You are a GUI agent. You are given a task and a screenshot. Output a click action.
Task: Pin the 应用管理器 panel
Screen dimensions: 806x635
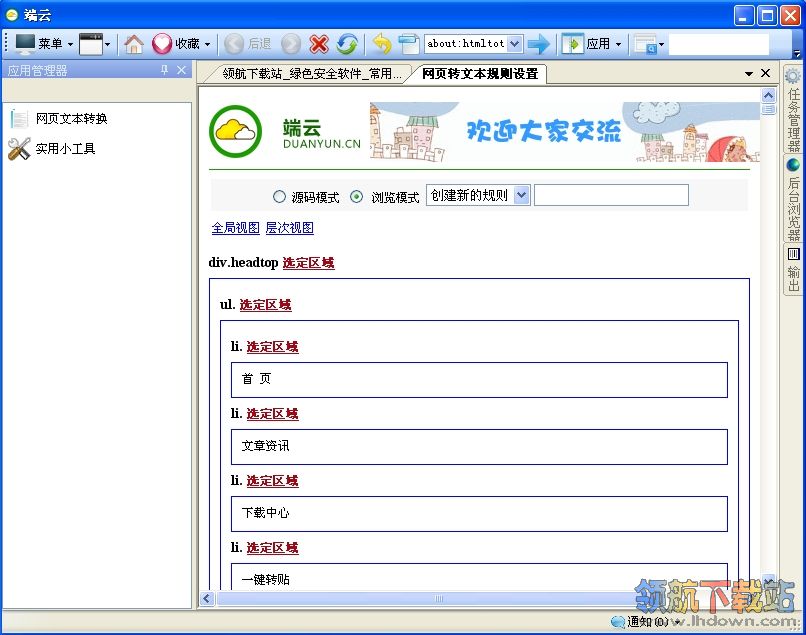coord(164,69)
